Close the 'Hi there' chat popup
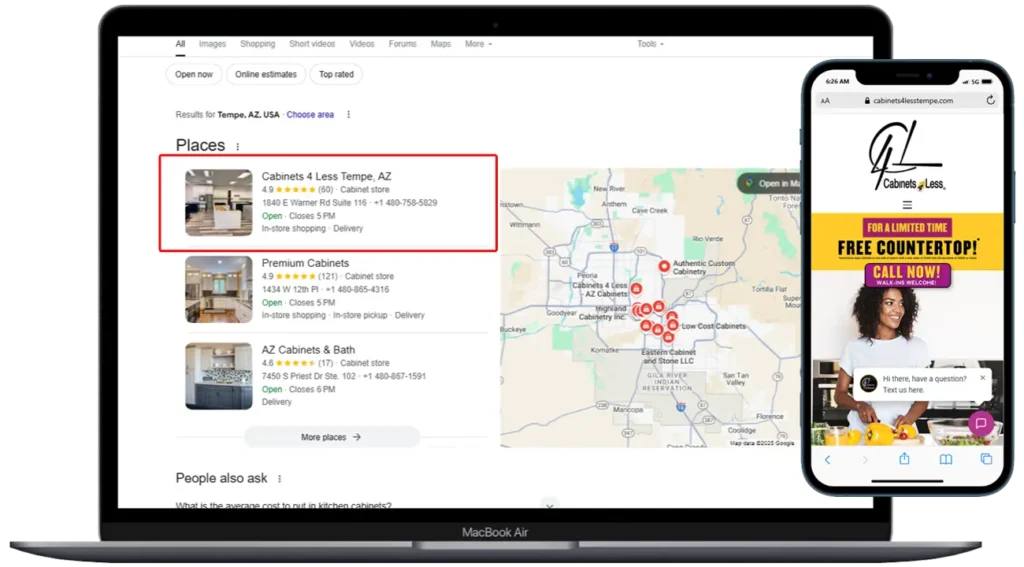This screenshot has width=1024, height=567. coord(983,378)
